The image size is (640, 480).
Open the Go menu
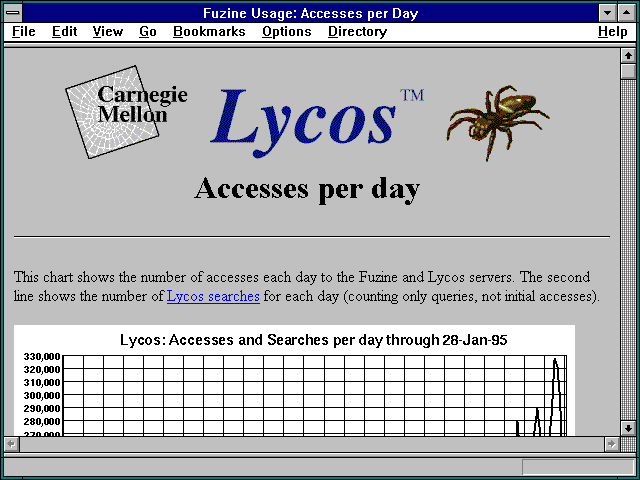pyautogui.click(x=148, y=31)
